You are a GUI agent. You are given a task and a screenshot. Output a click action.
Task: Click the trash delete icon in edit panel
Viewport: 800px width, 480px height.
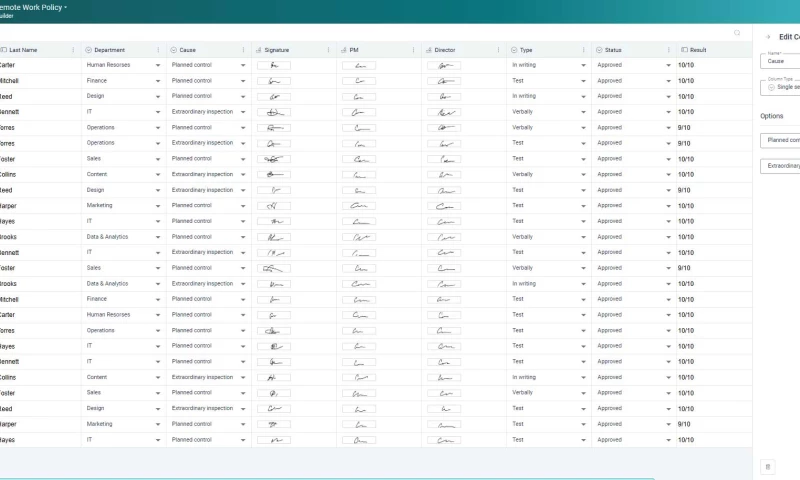tap(768, 466)
